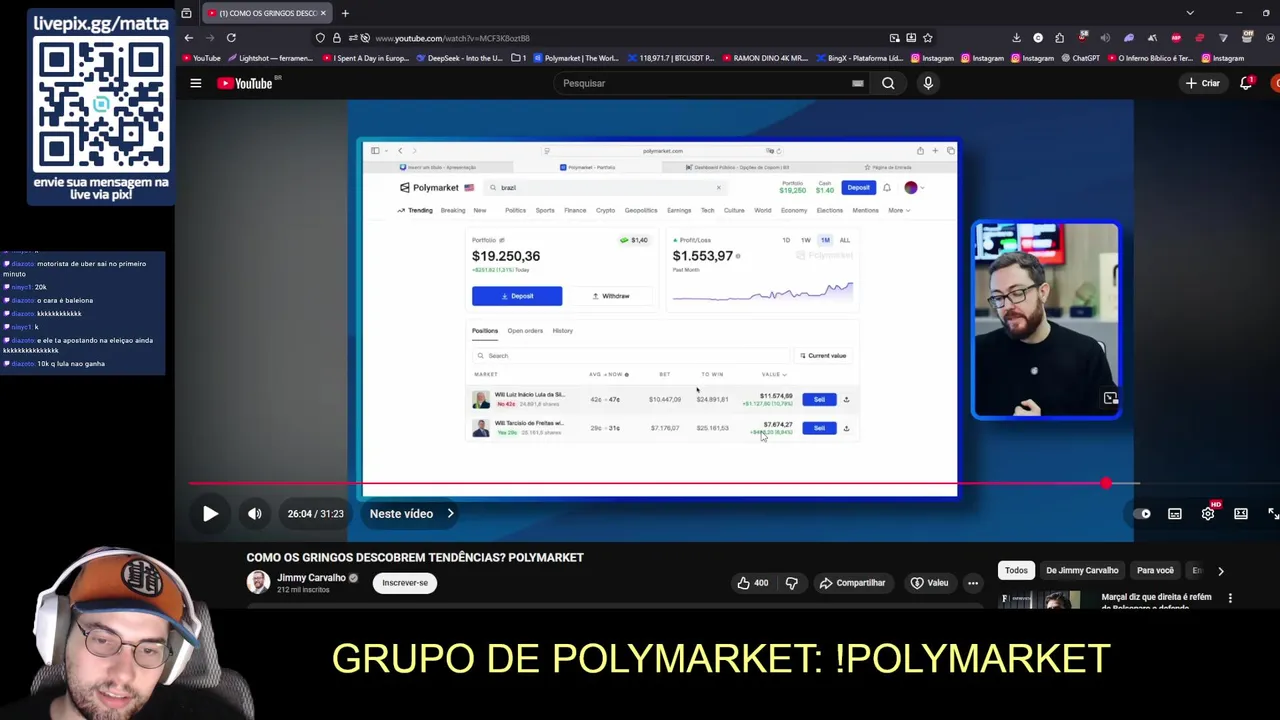Screen dimensions: 1280x720
Task: Go back in browser toolbar
Action: [x=188, y=38]
